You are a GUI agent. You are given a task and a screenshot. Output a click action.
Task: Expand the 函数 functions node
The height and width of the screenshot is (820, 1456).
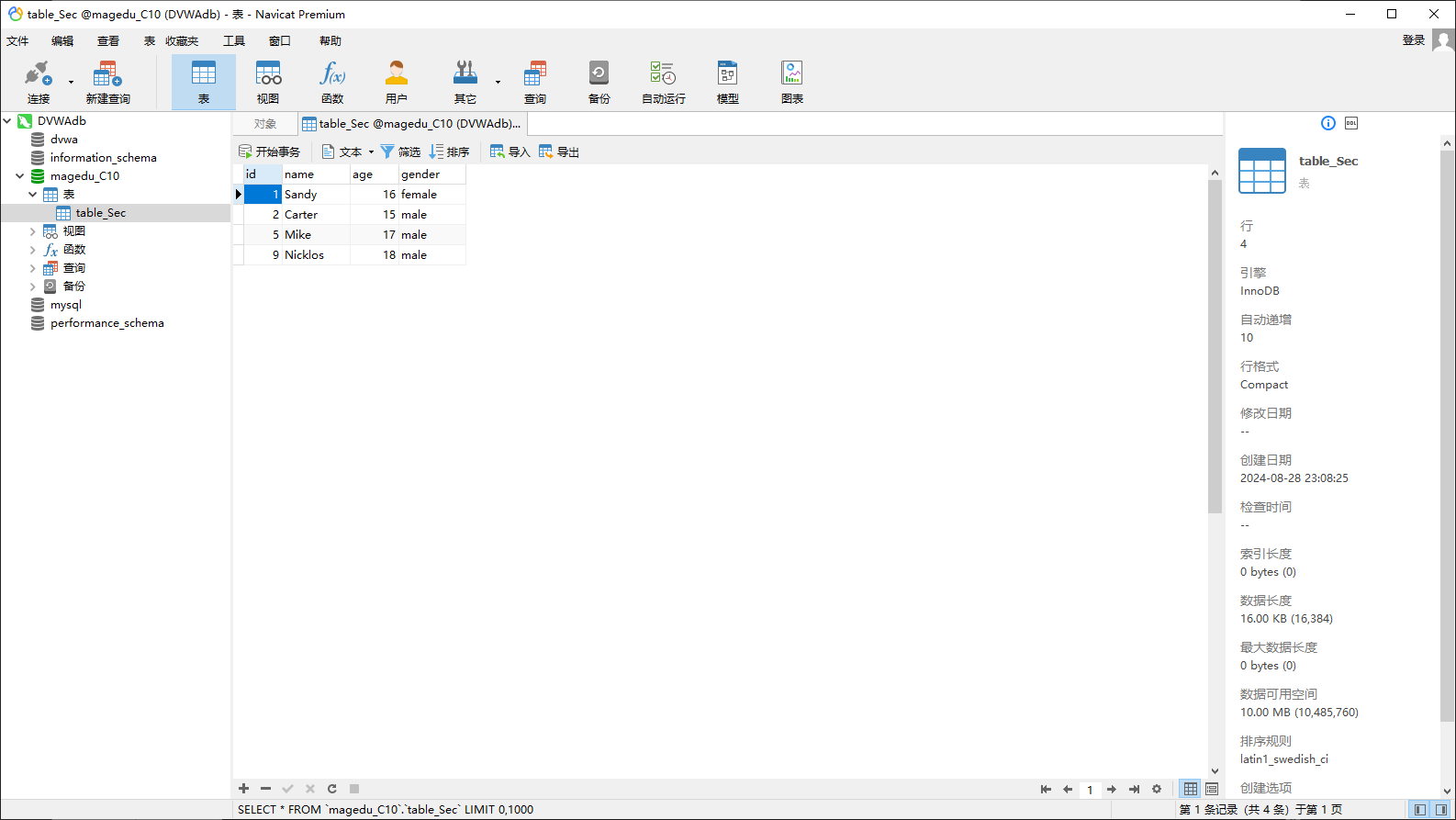click(x=32, y=250)
